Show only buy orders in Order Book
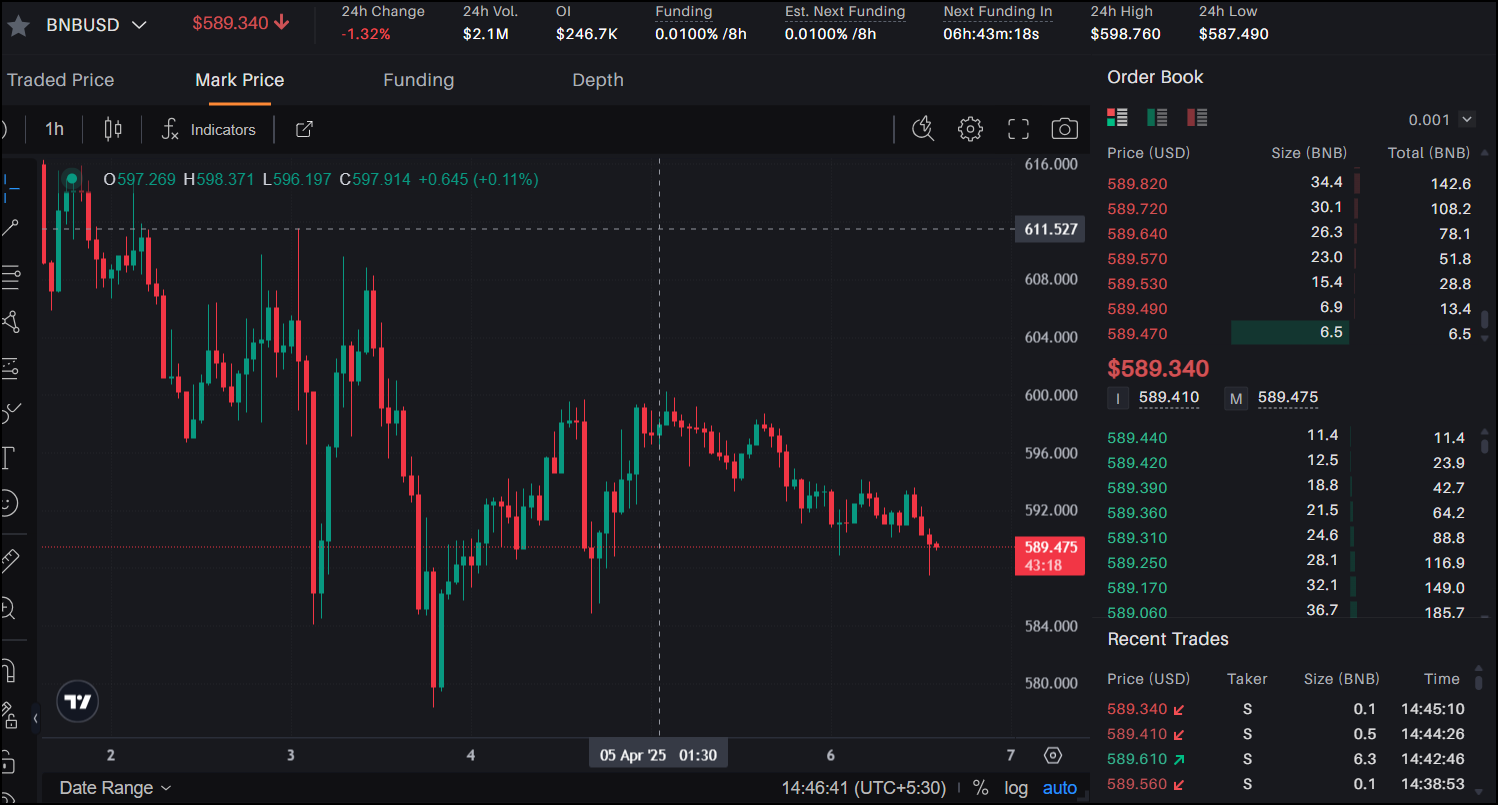This screenshot has width=1498, height=805. tap(1157, 118)
